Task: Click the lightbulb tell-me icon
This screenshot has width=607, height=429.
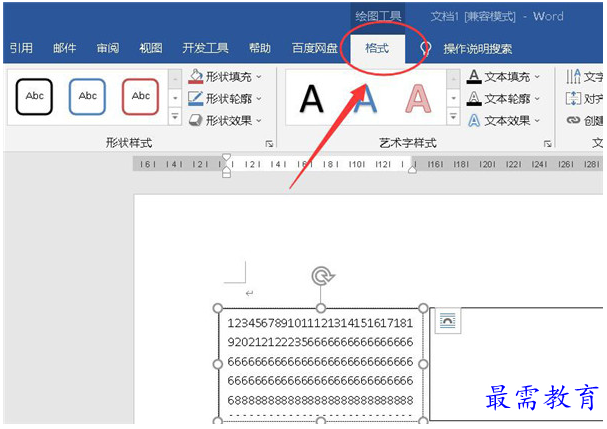Action: point(425,48)
